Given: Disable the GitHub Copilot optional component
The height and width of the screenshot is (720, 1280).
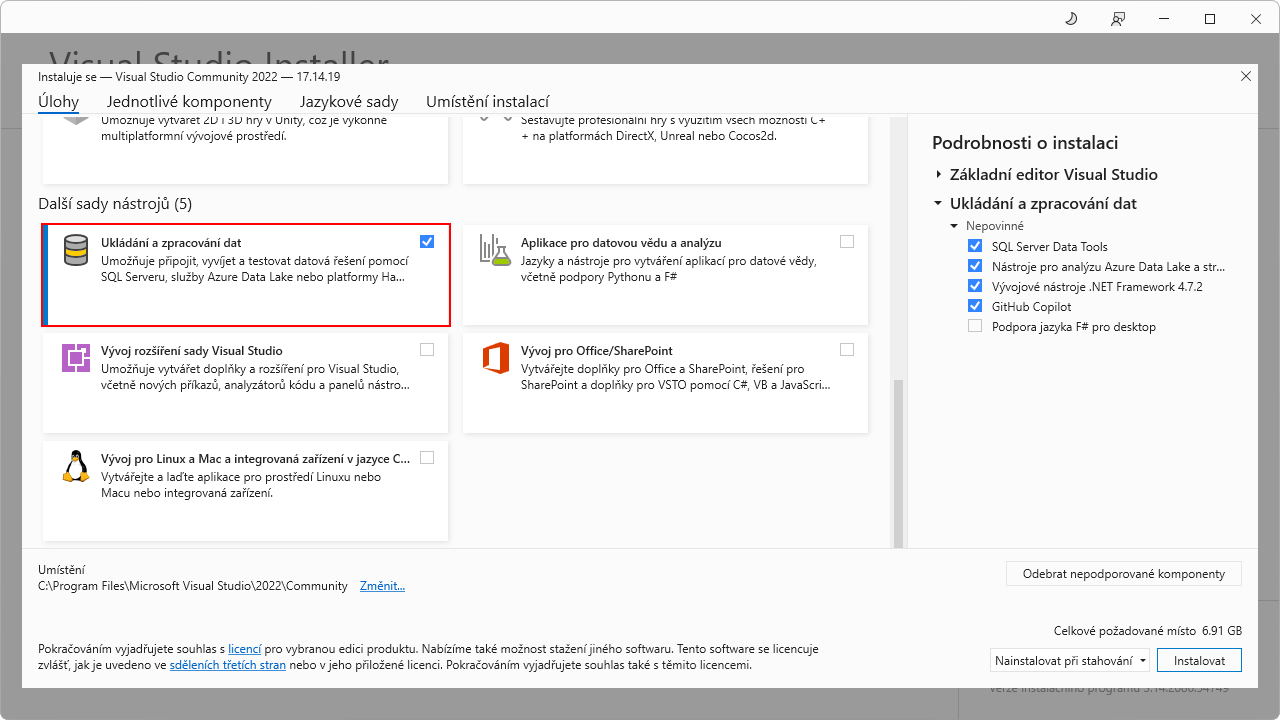Looking at the screenshot, I should pyautogui.click(x=975, y=306).
